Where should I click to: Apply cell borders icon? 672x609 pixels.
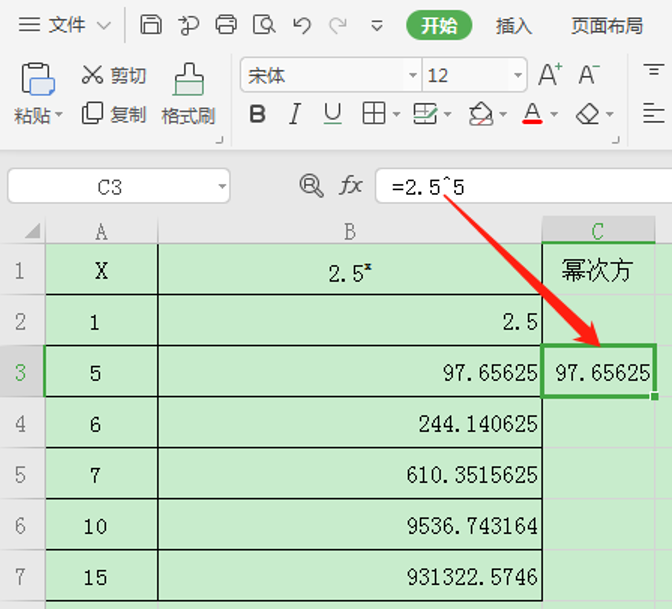tap(374, 114)
